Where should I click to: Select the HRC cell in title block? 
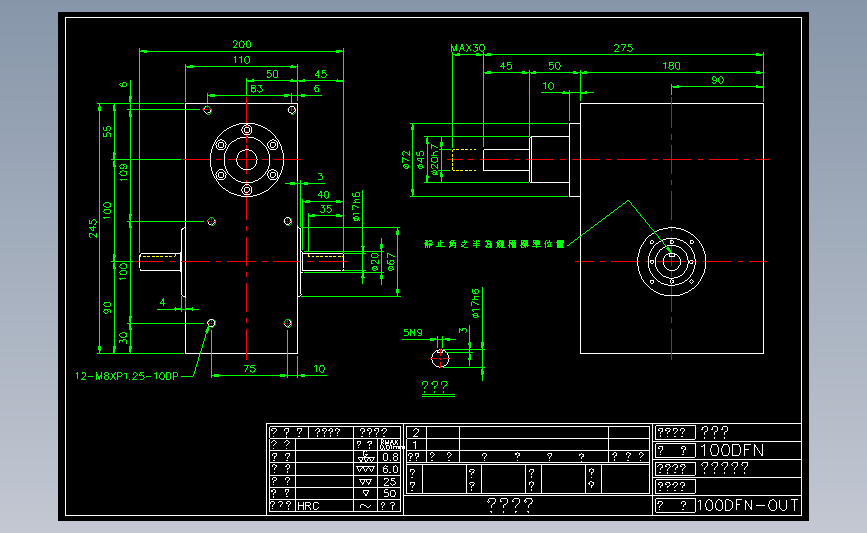(308, 506)
